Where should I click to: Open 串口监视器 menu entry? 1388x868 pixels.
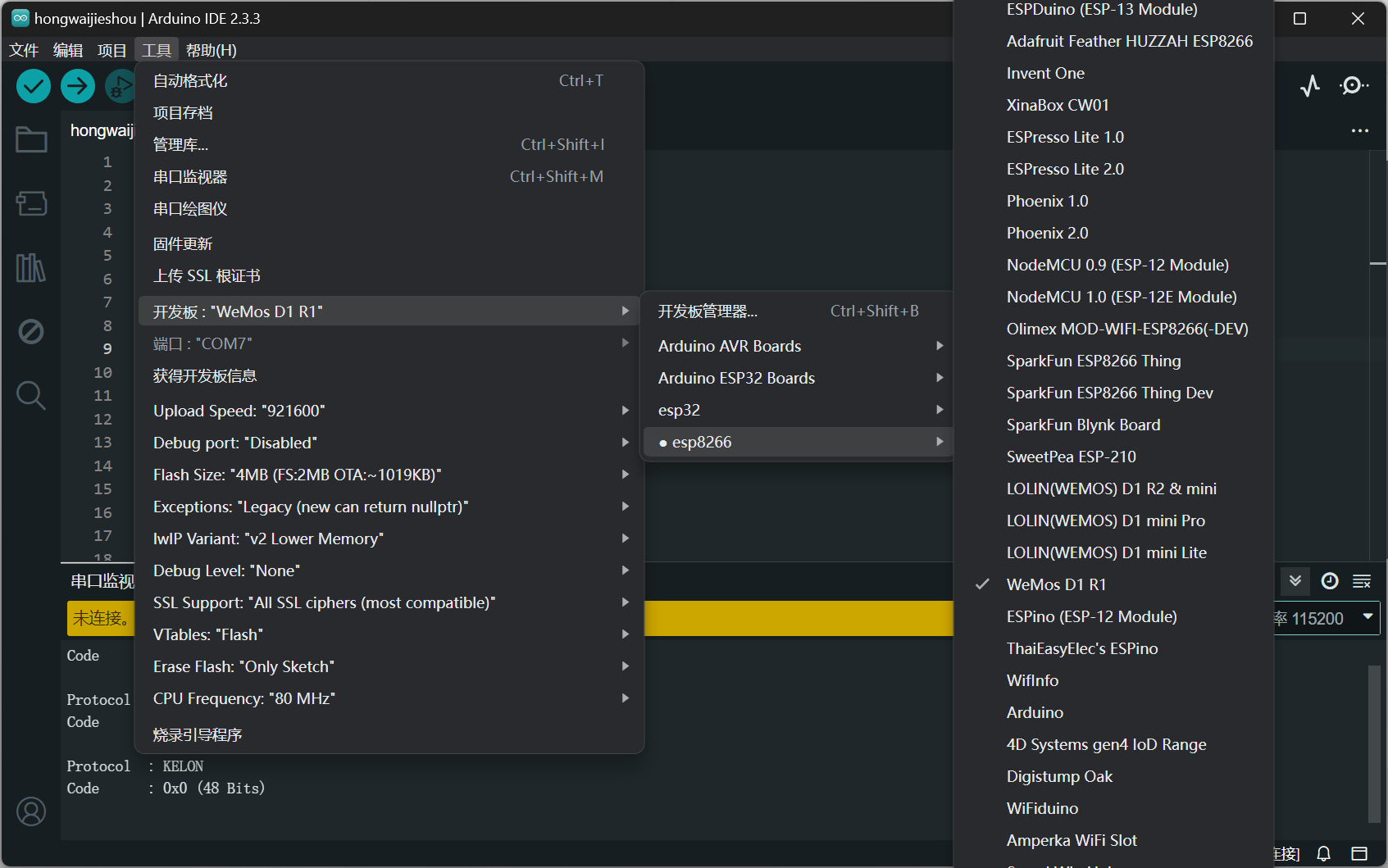389,176
